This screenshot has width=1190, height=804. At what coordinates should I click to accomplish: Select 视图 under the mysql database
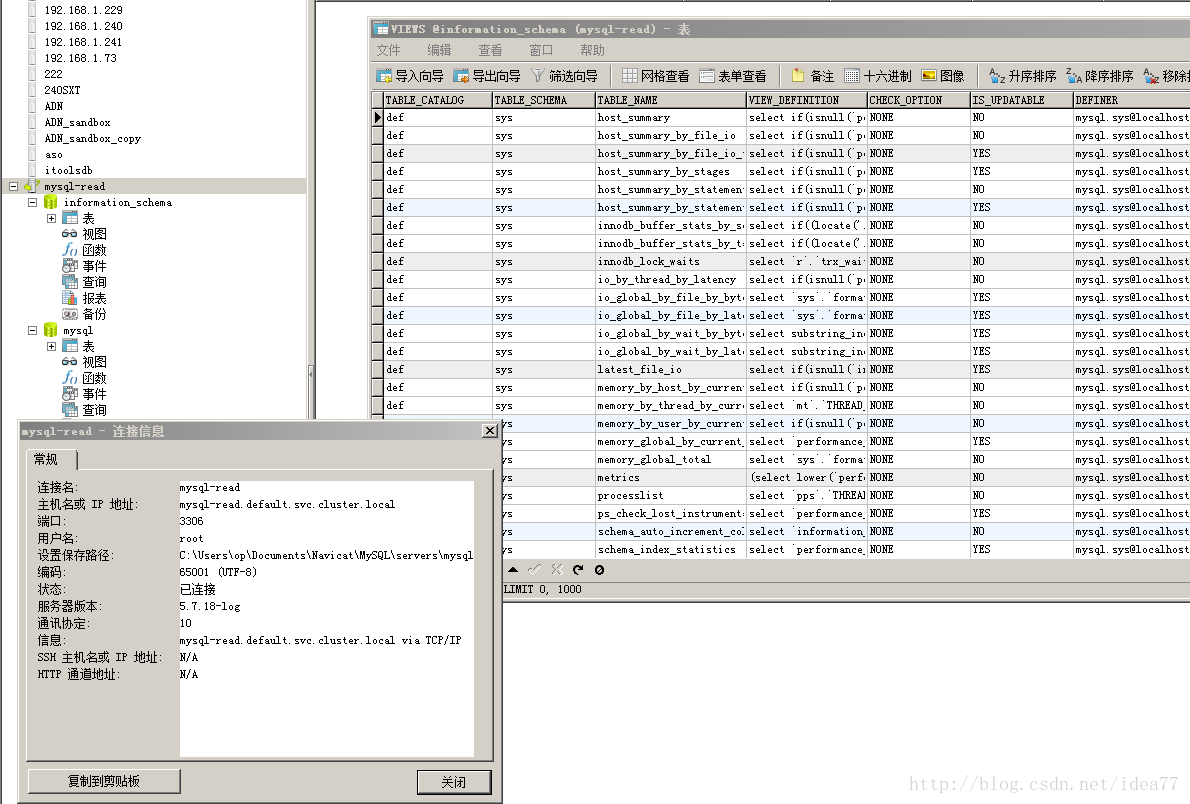click(84, 362)
